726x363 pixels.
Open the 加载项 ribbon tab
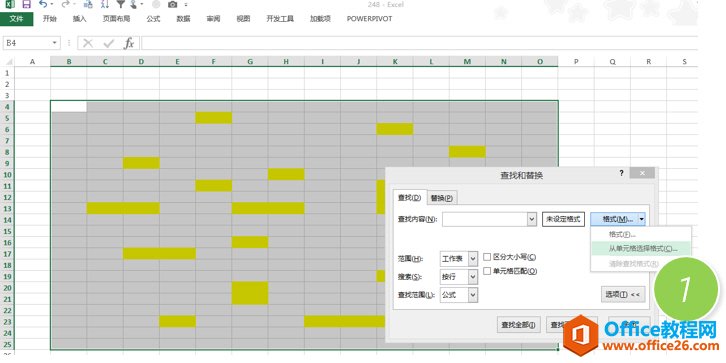[x=320, y=19]
